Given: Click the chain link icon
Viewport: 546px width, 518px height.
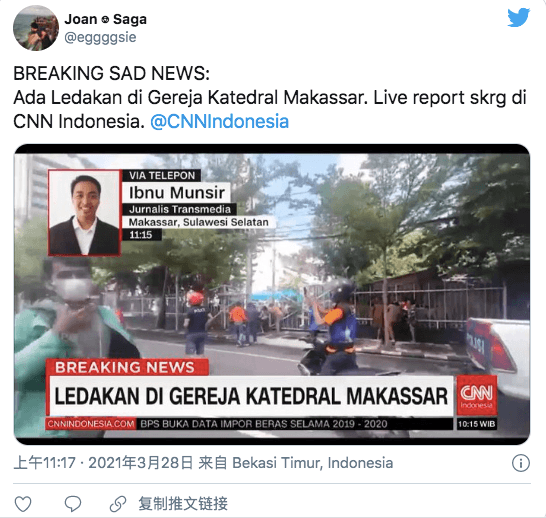Looking at the screenshot, I should [x=118, y=504].
